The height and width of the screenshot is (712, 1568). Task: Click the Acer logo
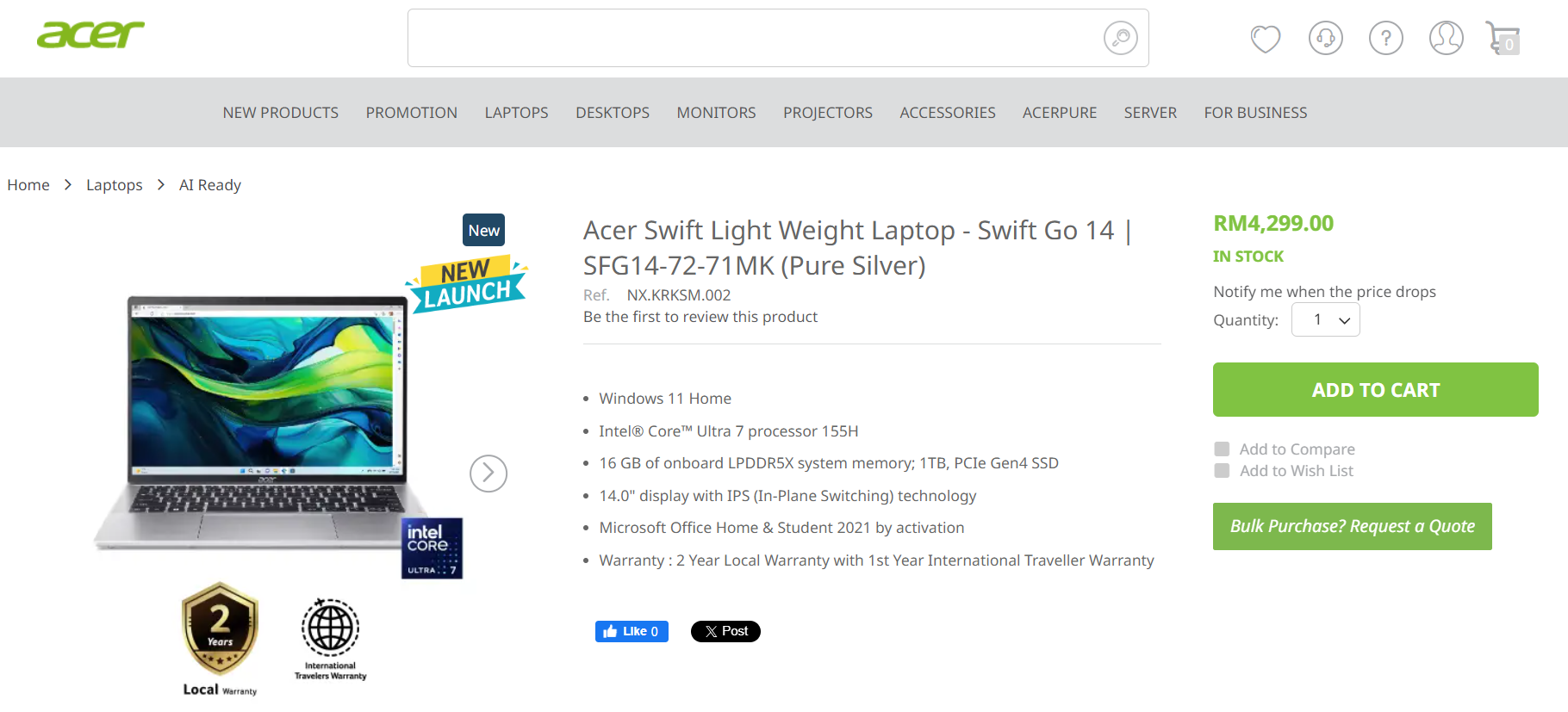[x=90, y=34]
